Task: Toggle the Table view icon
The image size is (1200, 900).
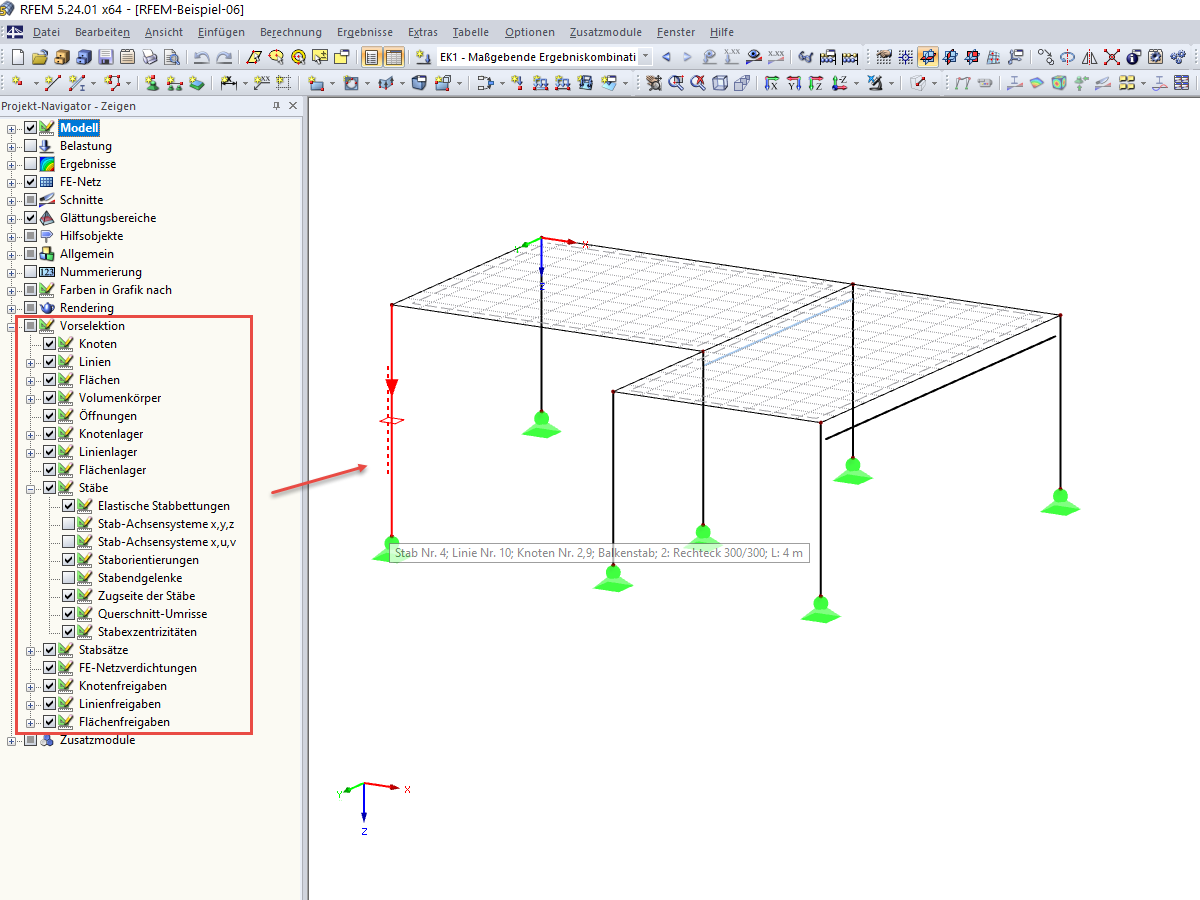Action: point(394,57)
